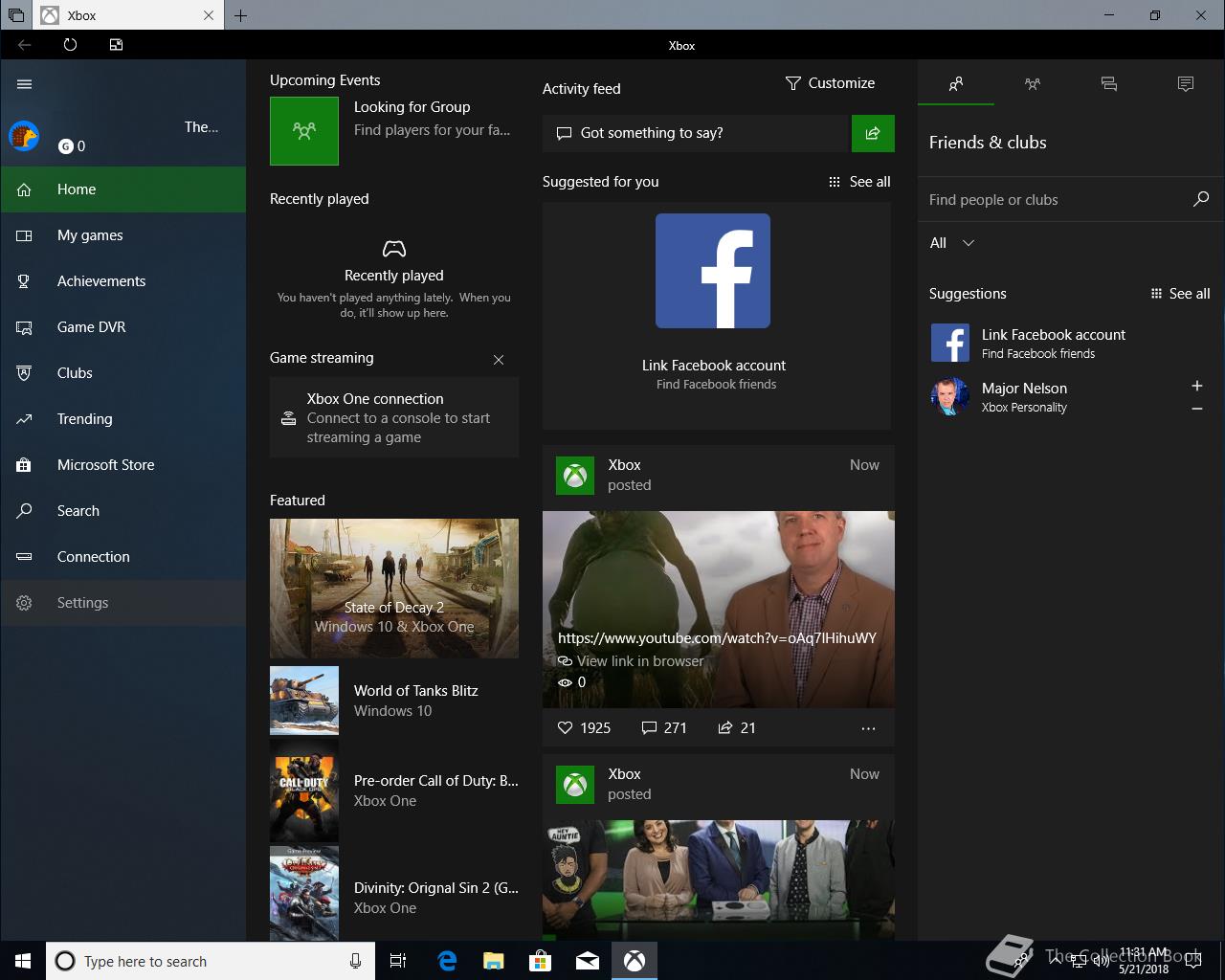This screenshot has width=1225, height=980.
Task: Click View link in browser
Action: (631, 661)
